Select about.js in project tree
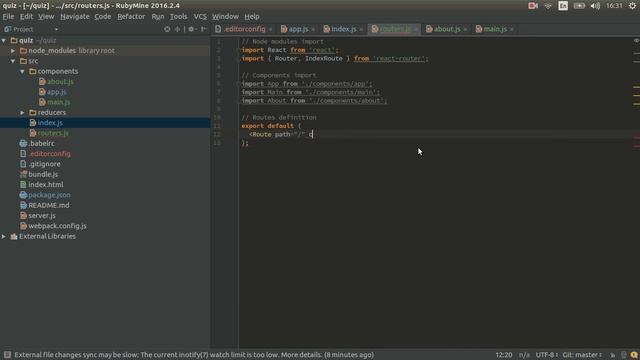 tap(60, 82)
